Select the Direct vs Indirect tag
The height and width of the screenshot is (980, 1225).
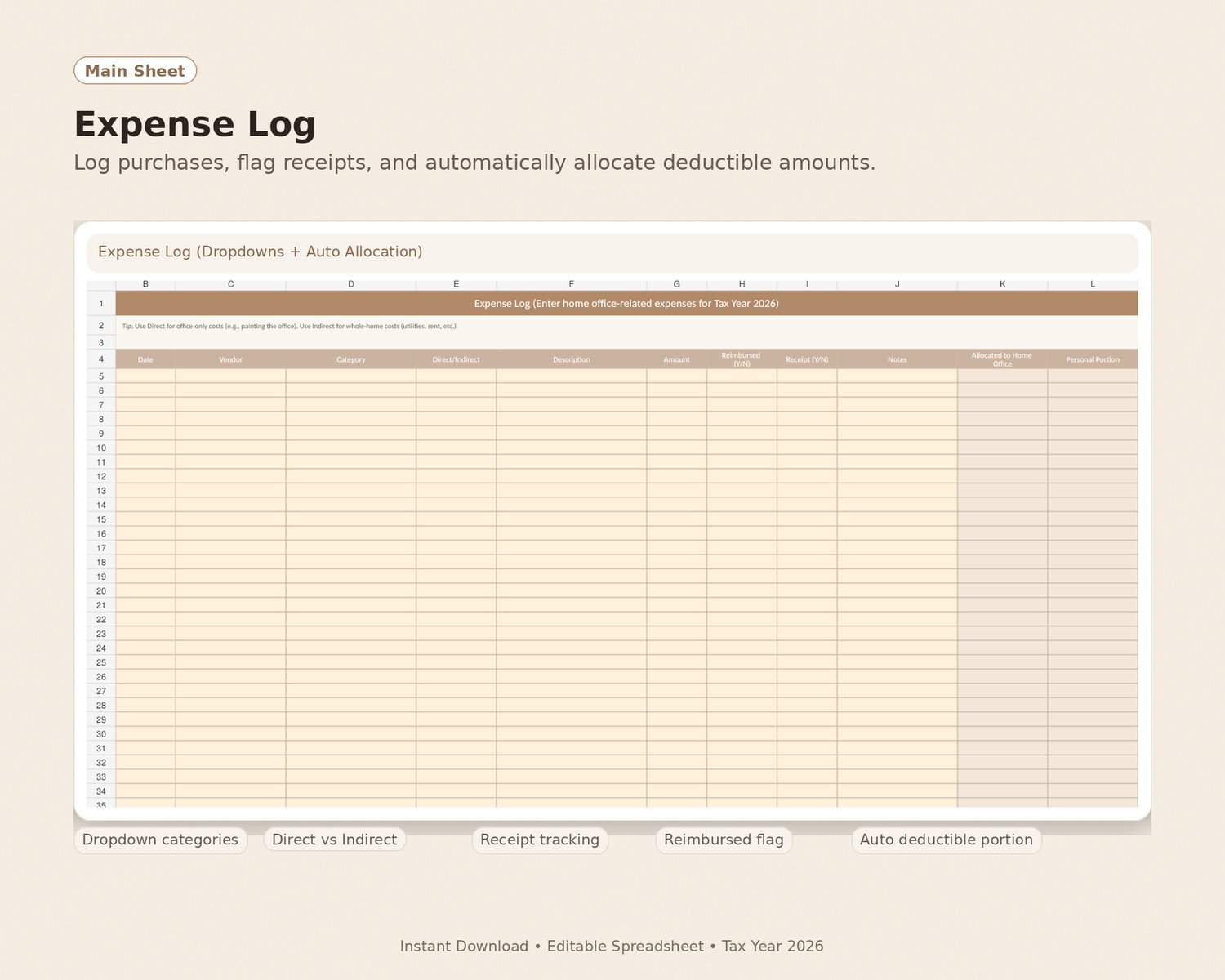point(335,840)
